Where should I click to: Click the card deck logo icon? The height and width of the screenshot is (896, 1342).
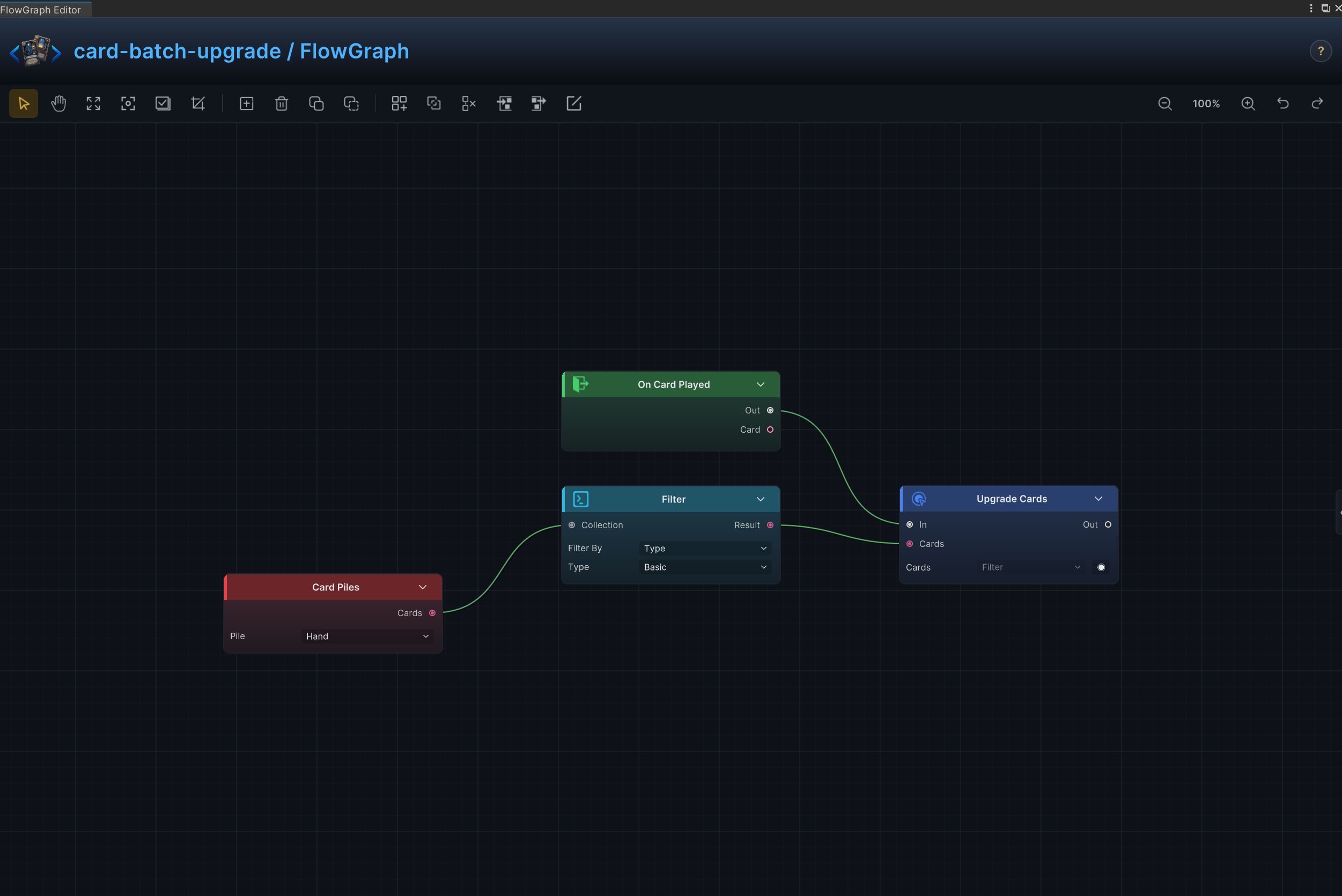pos(35,51)
